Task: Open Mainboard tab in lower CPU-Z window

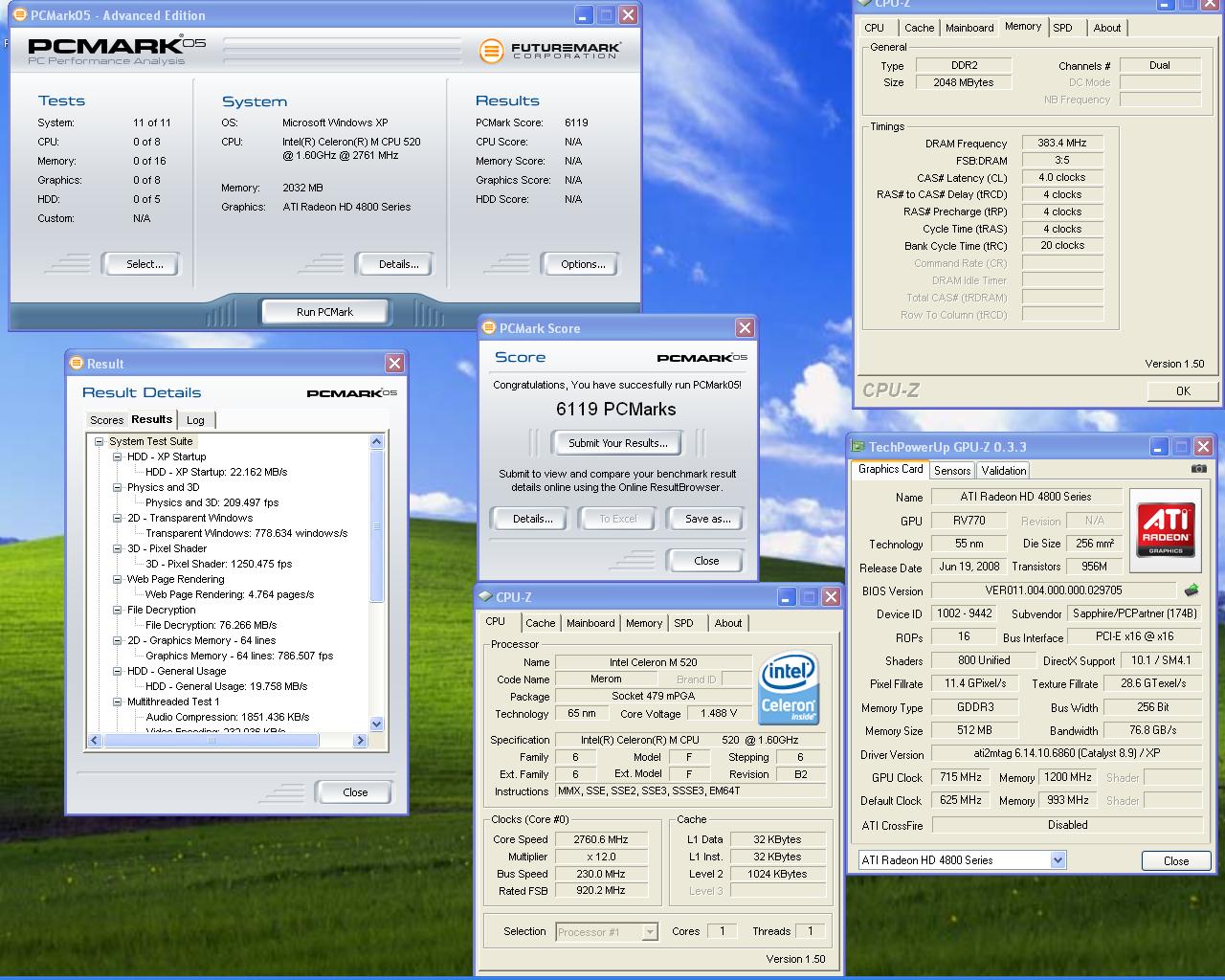Action: pos(590,623)
